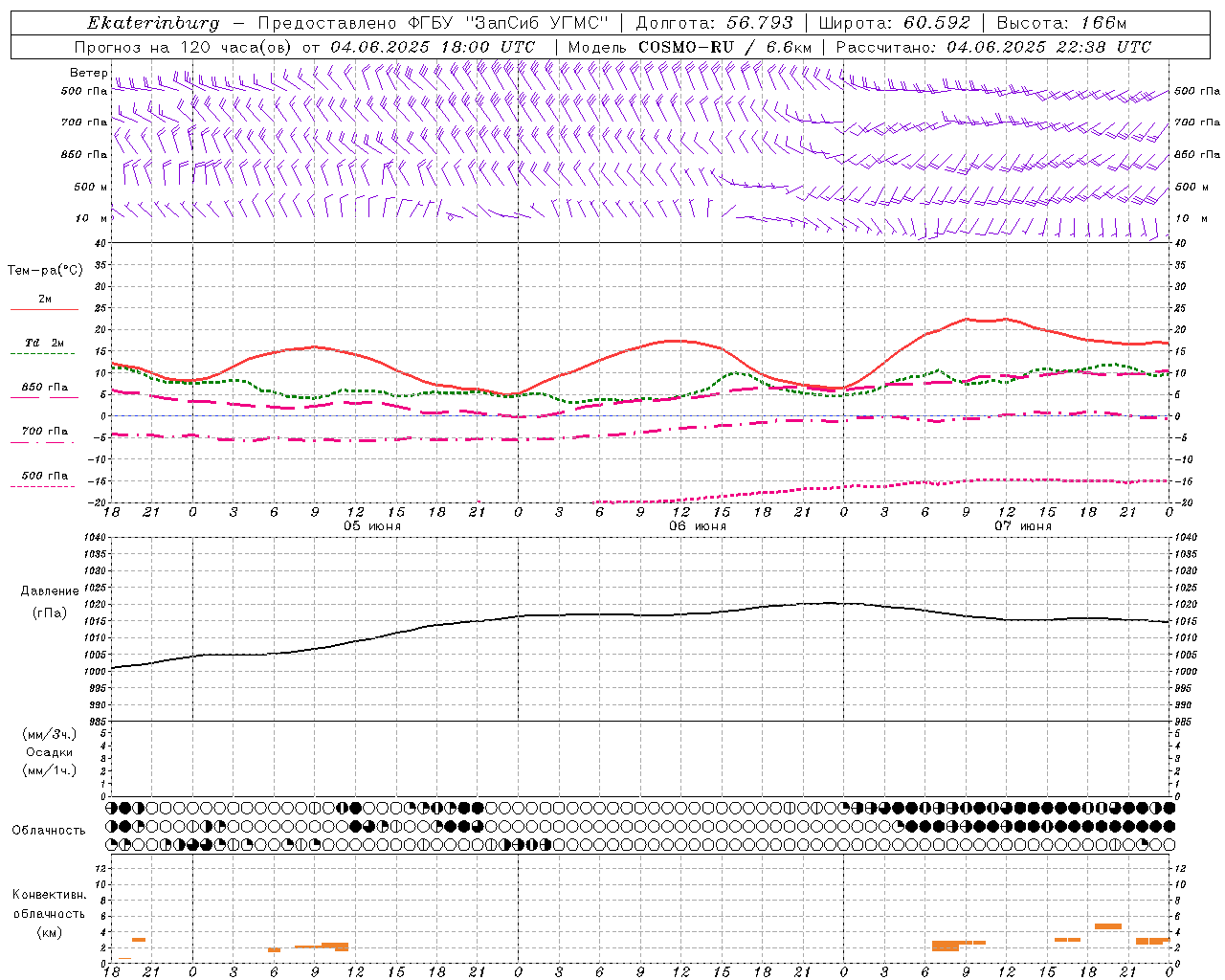Click the "(км)" unit label under convective cloudiness
Image resolution: width=1225 pixels, height=980 pixels.
49,932
